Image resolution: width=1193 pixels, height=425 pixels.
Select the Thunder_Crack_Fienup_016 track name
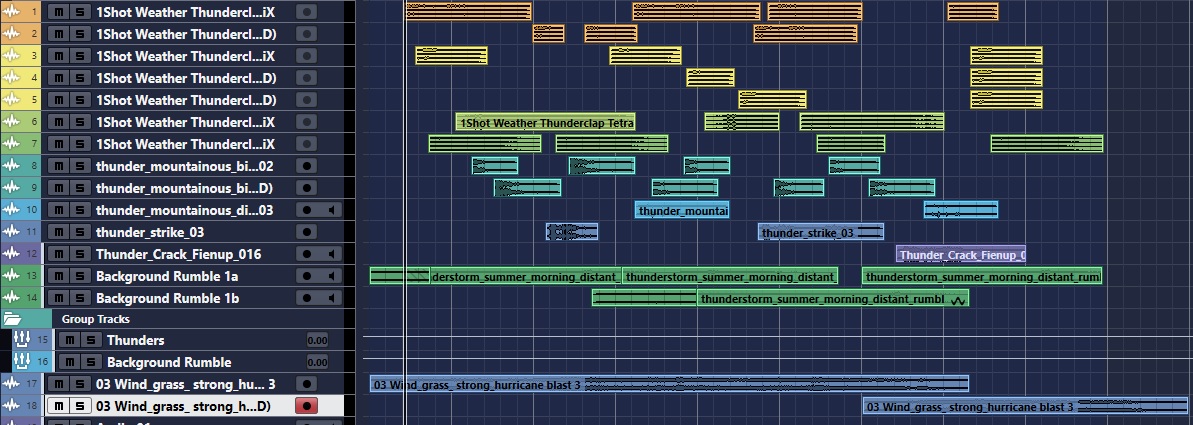coord(164,254)
